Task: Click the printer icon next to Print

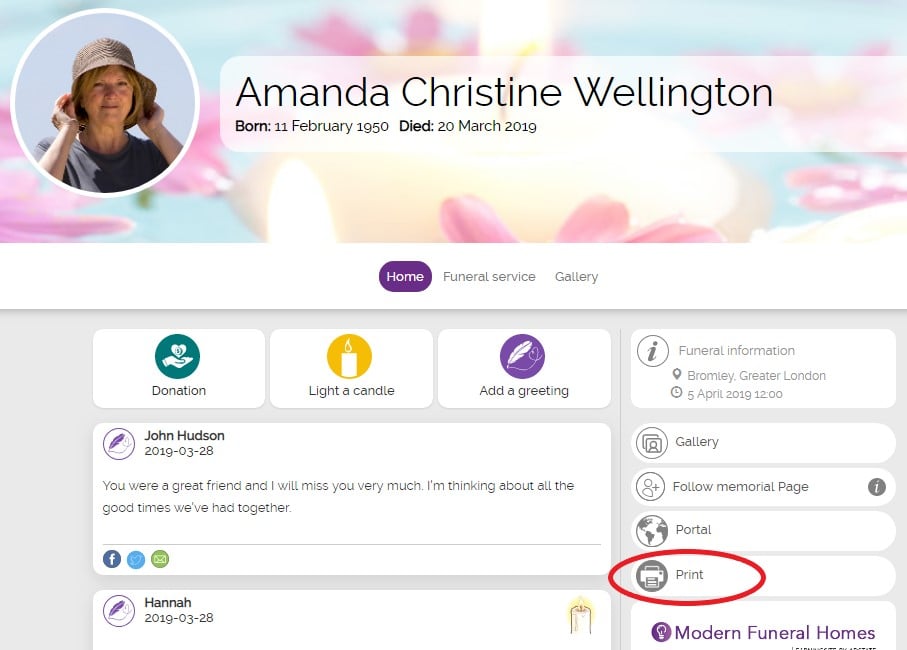Action: click(x=652, y=576)
